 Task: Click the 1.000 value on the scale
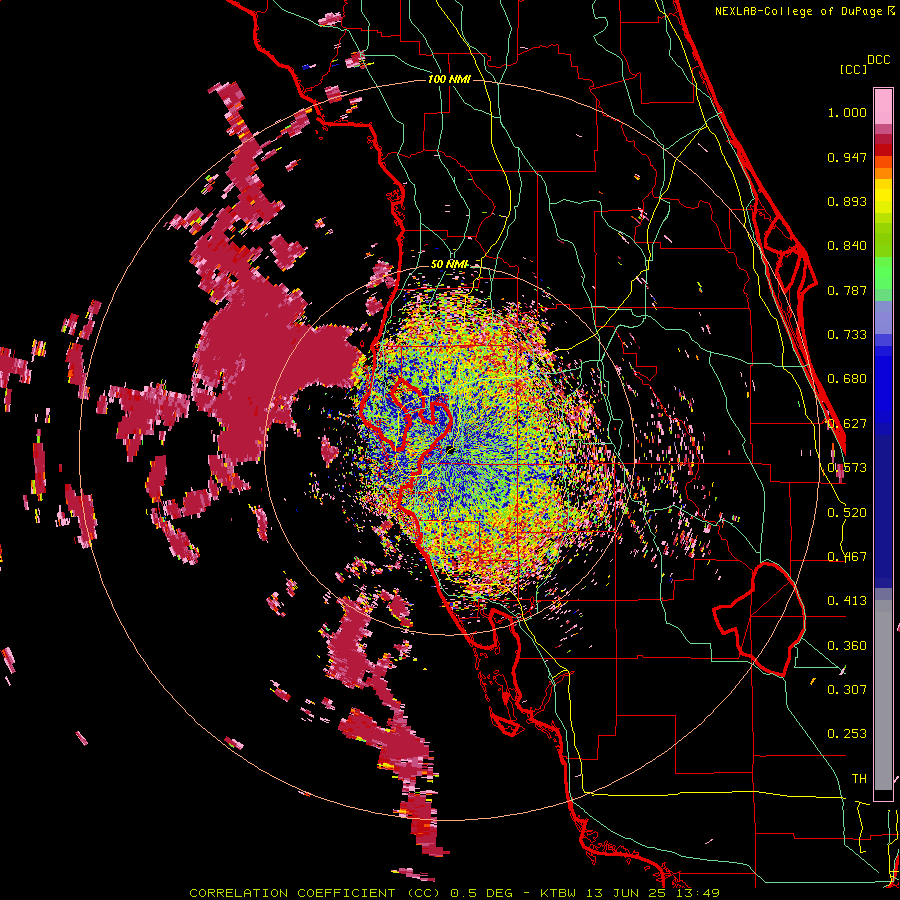(x=847, y=112)
